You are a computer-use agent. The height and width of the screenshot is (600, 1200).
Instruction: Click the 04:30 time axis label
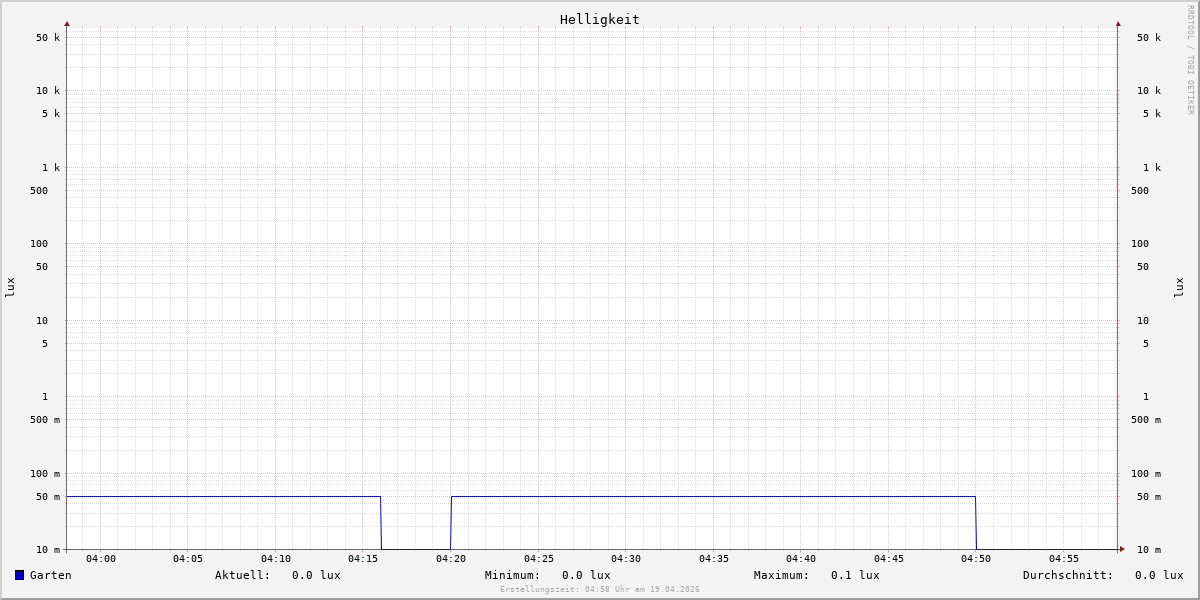626,559
